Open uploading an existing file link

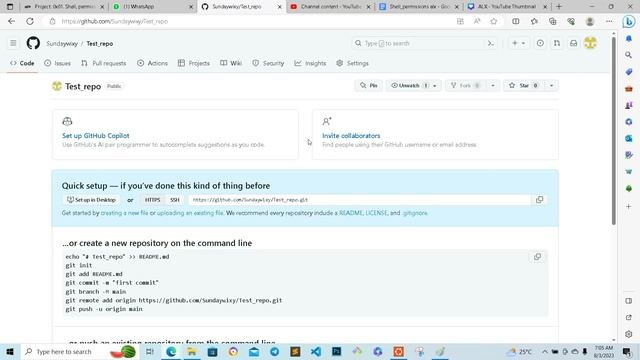click(190, 213)
